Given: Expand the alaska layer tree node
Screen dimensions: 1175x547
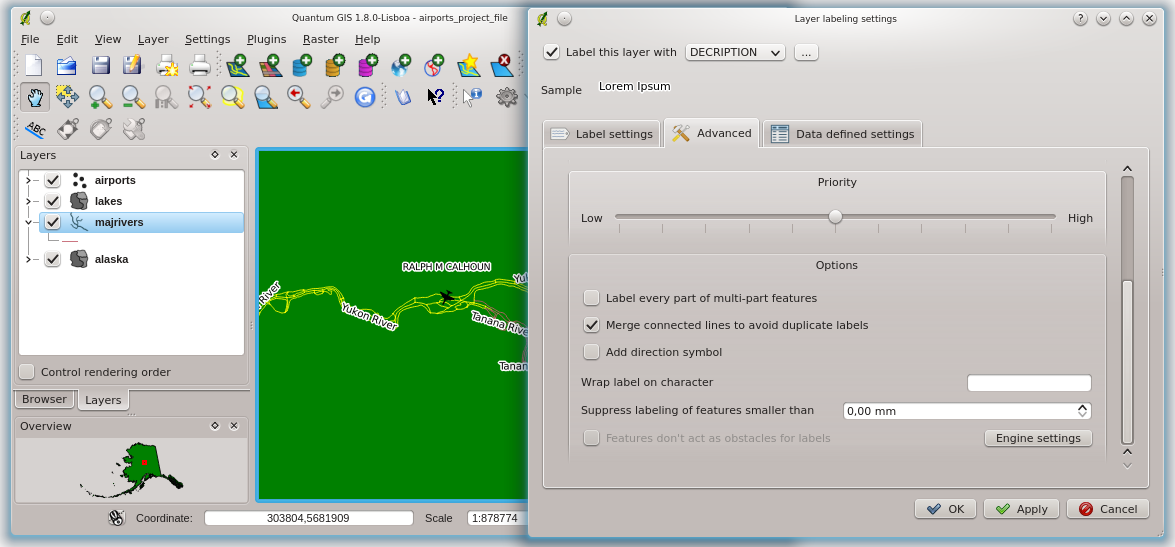Looking at the screenshot, I should click(x=28, y=259).
